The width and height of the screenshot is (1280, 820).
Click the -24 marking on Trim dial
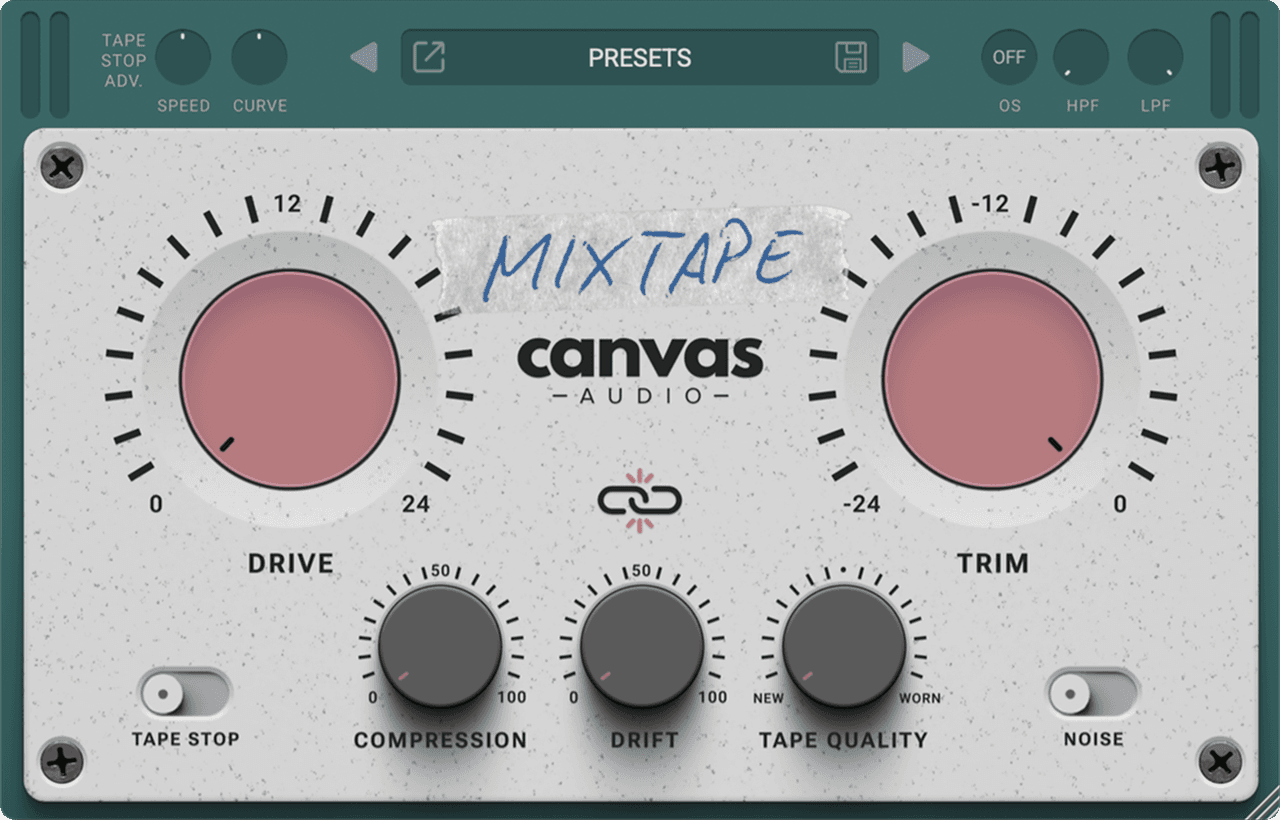(862, 504)
